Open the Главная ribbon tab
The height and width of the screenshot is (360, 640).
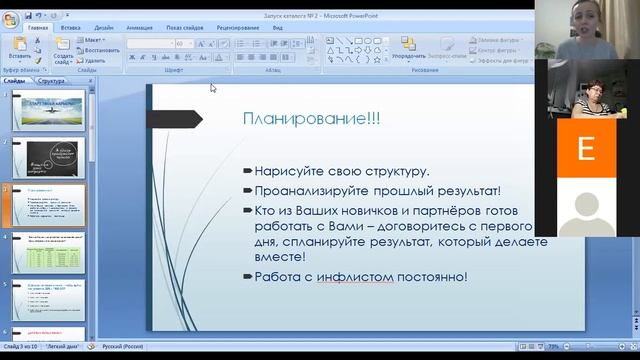[x=38, y=28]
